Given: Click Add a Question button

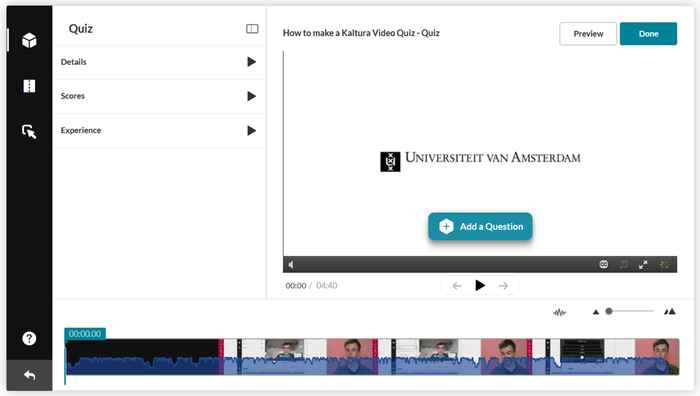Looking at the screenshot, I should pos(480,226).
